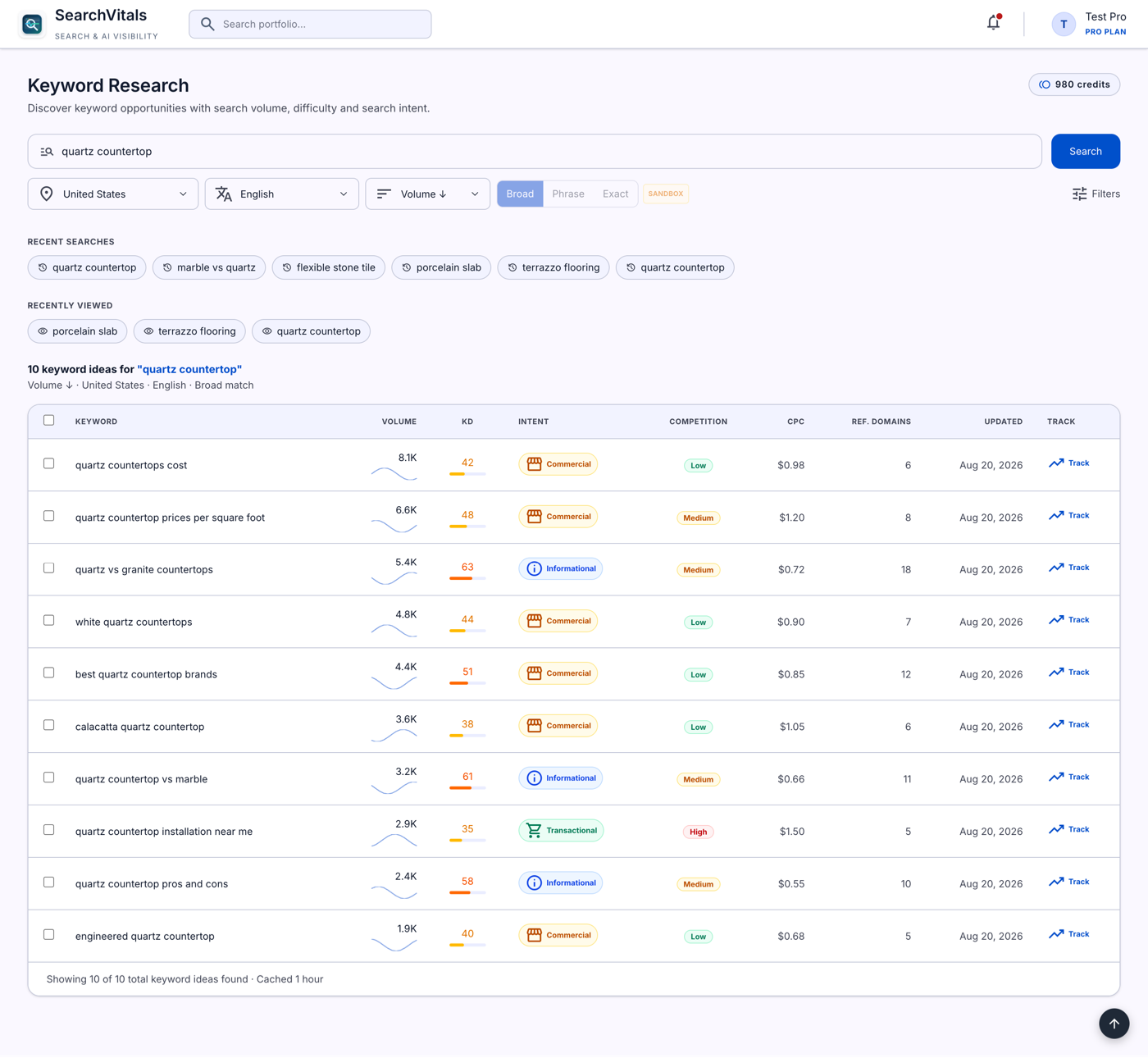
Task: Select the Phrase match tab
Action: point(568,194)
